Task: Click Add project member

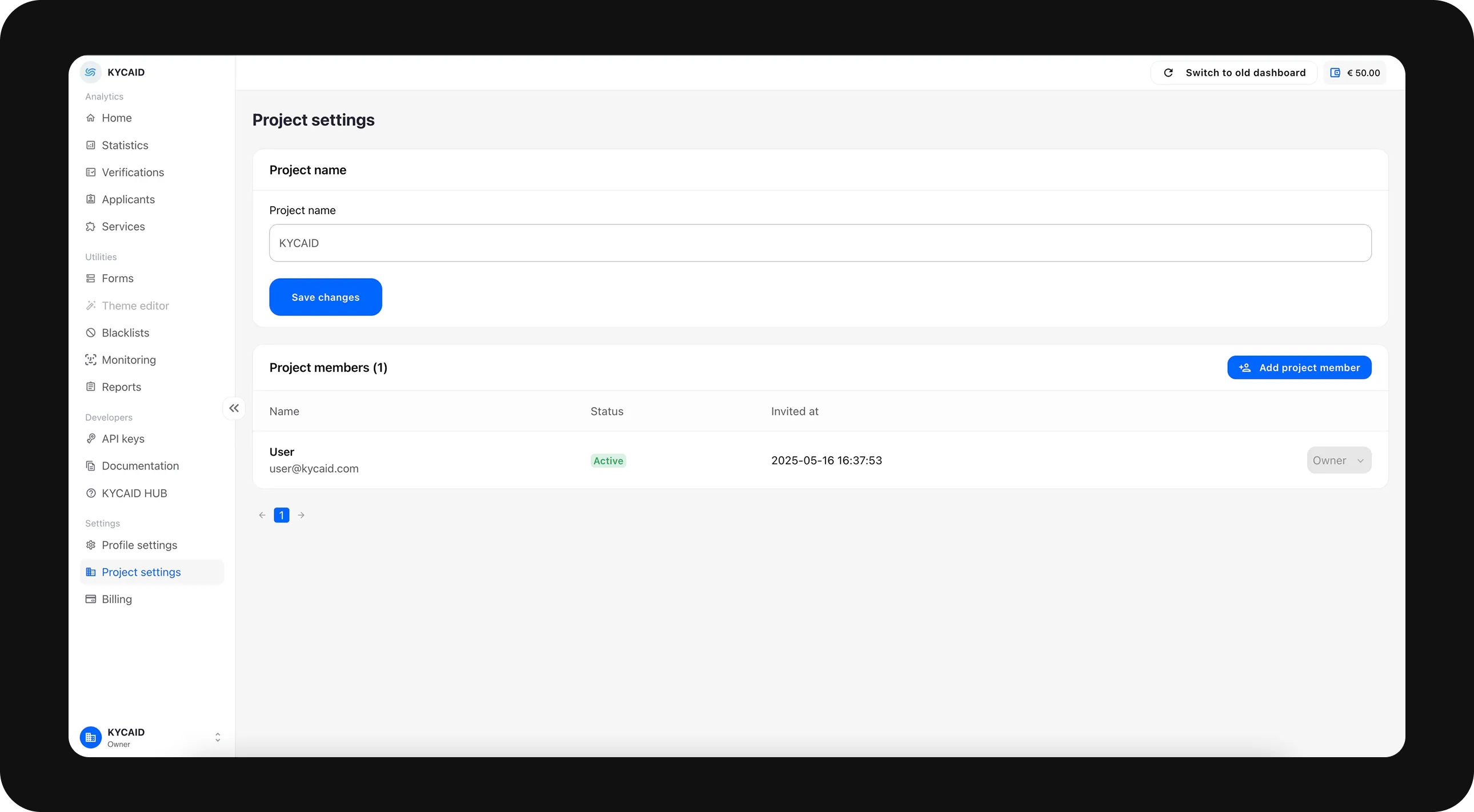Action: point(1299,367)
